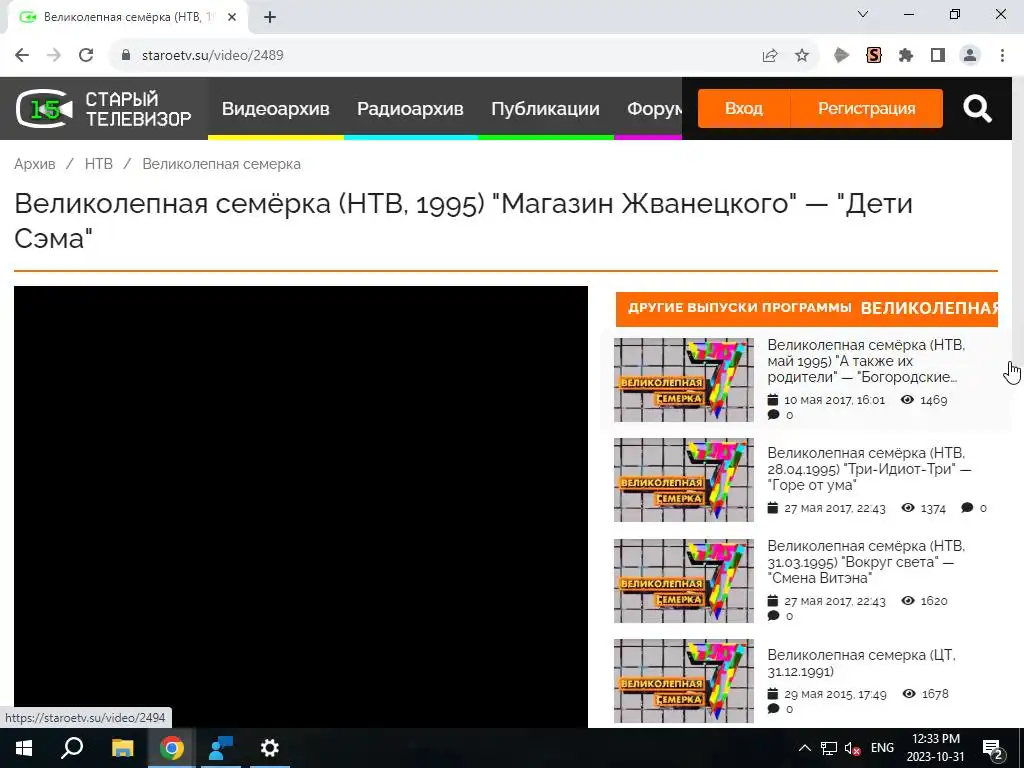Viewport: 1024px width, 768px height.
Task: Click the views eye icon next to 1620
Action: (x=908, y=600)
